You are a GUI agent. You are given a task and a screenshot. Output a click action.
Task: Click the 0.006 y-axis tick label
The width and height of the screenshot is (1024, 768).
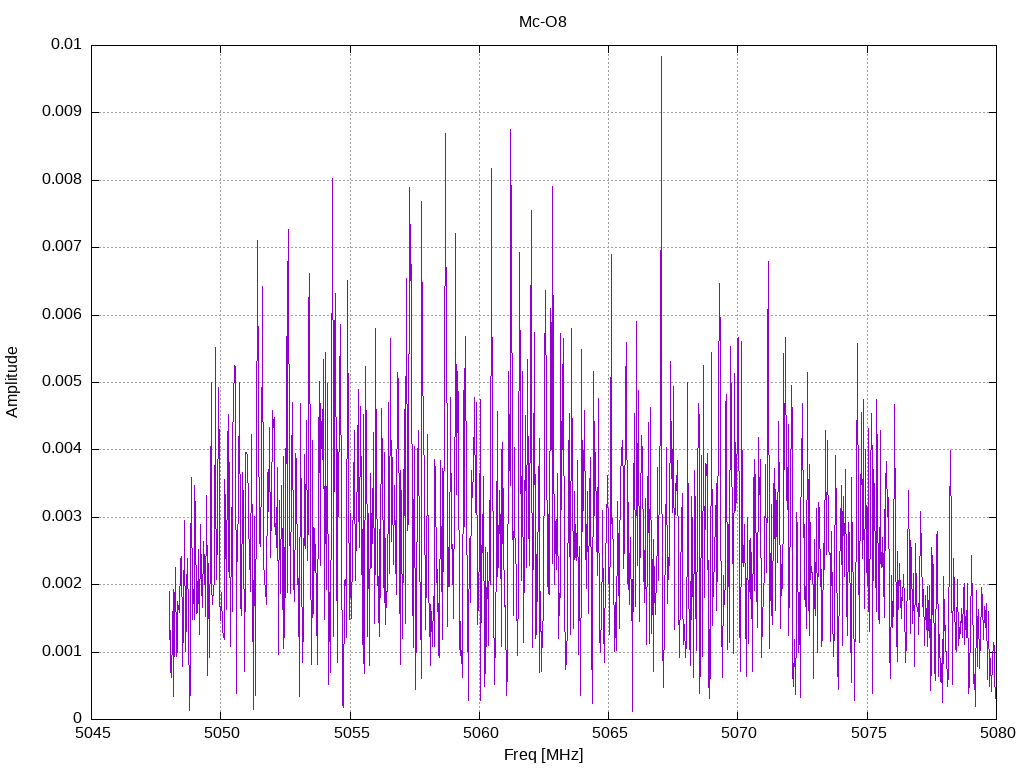pyautogui.click(x=62, y=314)
